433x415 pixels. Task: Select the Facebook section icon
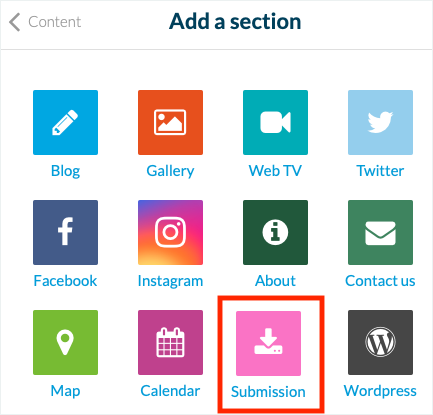pos(65,232)
